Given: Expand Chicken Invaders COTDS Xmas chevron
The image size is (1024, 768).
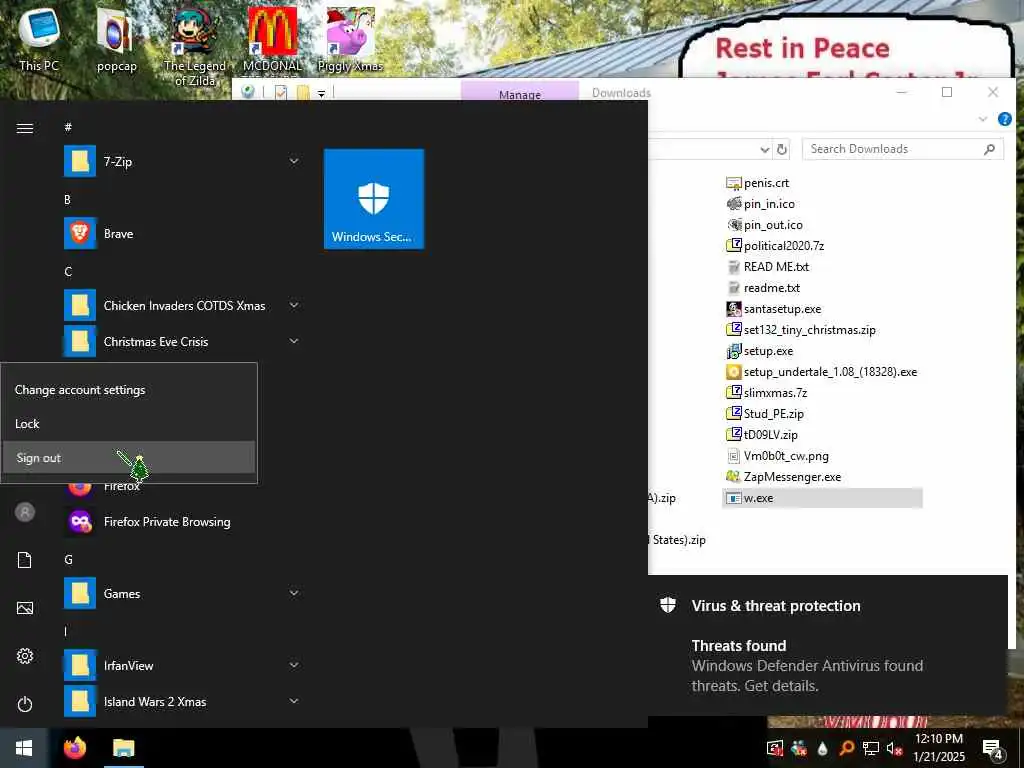Looking at the screenshot, I should pyautogui.click(x=294, y=305).
